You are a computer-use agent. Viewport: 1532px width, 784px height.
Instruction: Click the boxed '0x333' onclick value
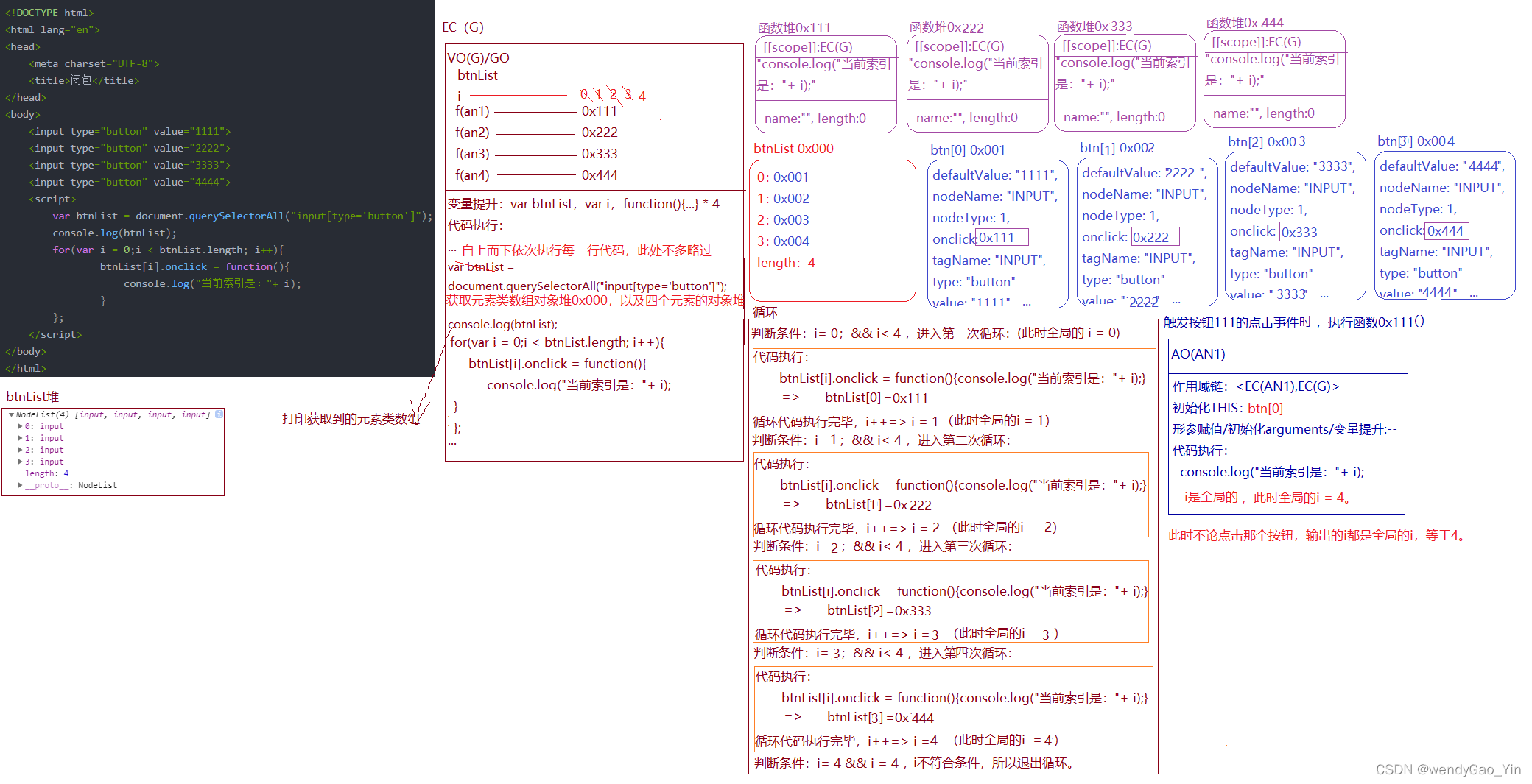point(1301,232)
